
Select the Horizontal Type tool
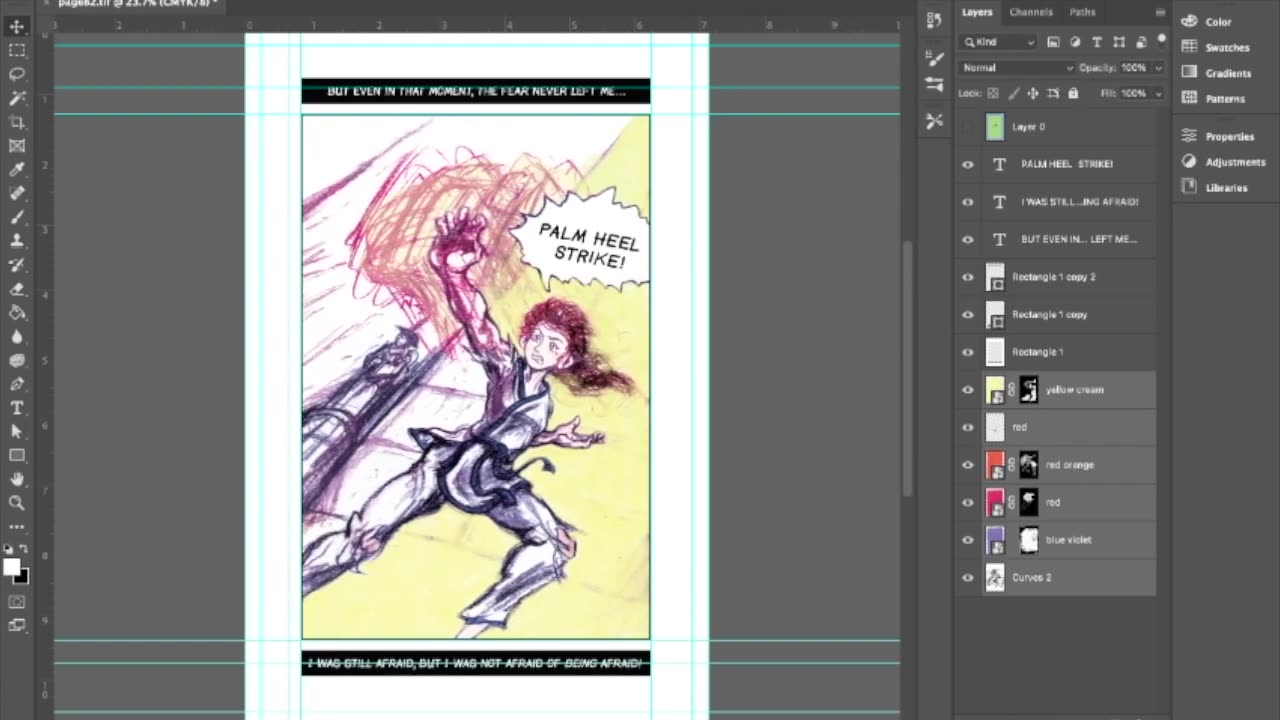(x=17, y=408)
